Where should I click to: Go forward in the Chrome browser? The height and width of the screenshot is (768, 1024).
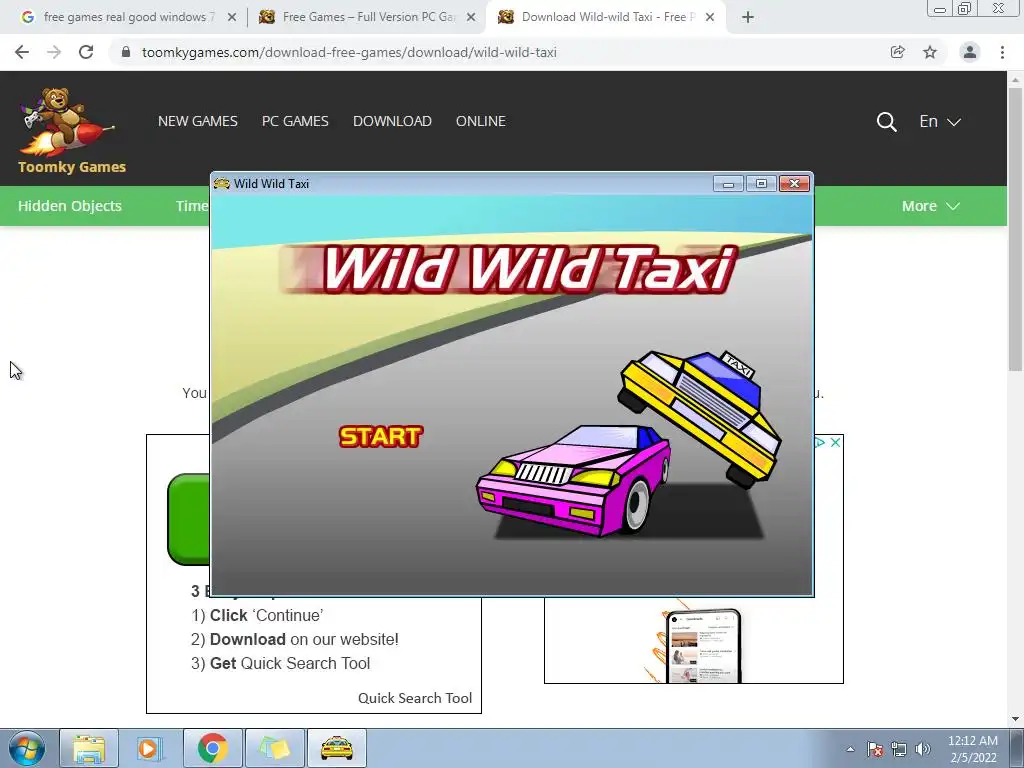[54, 52]
